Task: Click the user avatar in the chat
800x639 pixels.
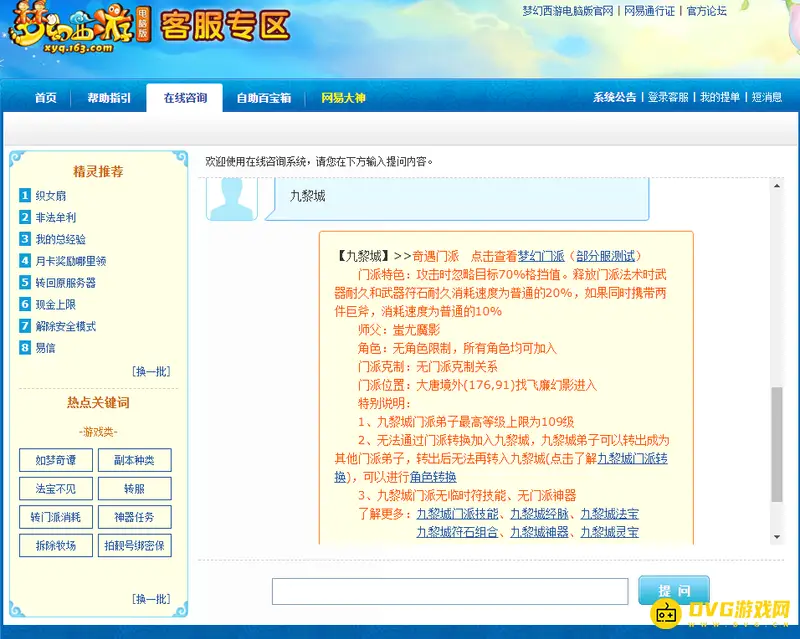Action: 232,199
